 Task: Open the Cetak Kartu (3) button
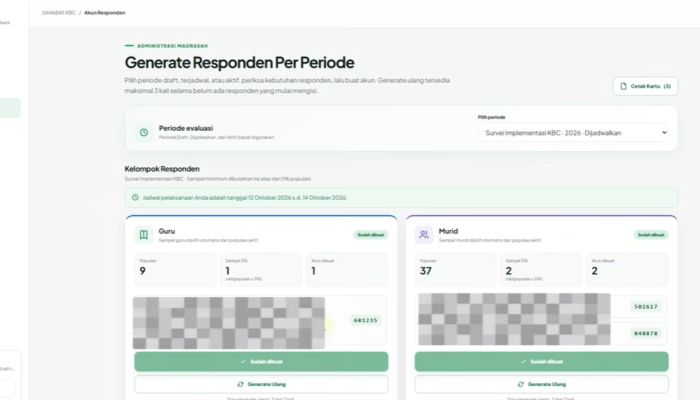pos(645,86)
